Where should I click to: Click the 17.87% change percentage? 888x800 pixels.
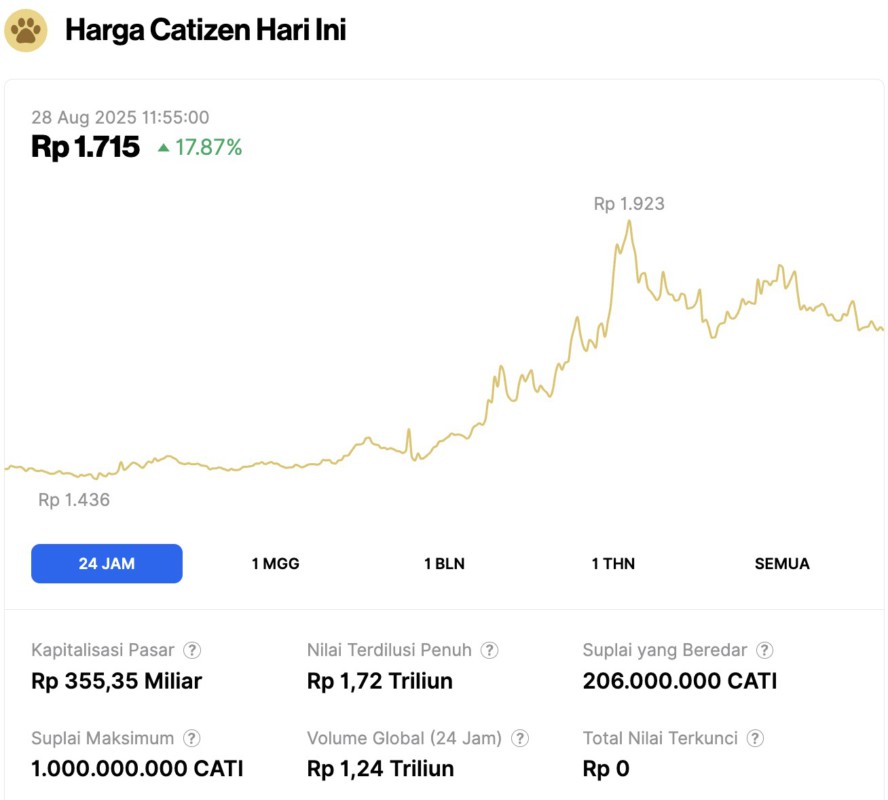(209, 148)
